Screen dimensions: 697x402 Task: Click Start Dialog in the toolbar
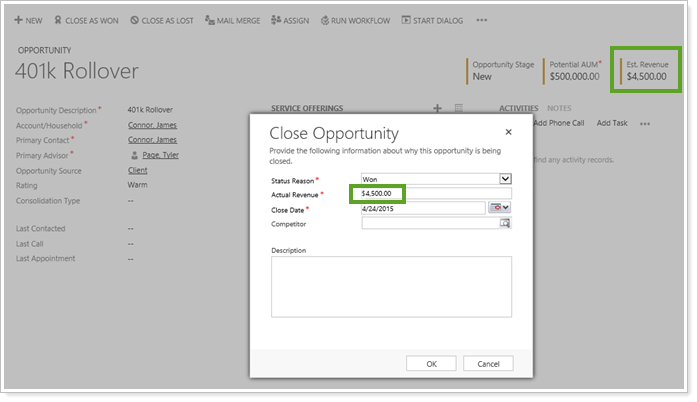point(433,20)
